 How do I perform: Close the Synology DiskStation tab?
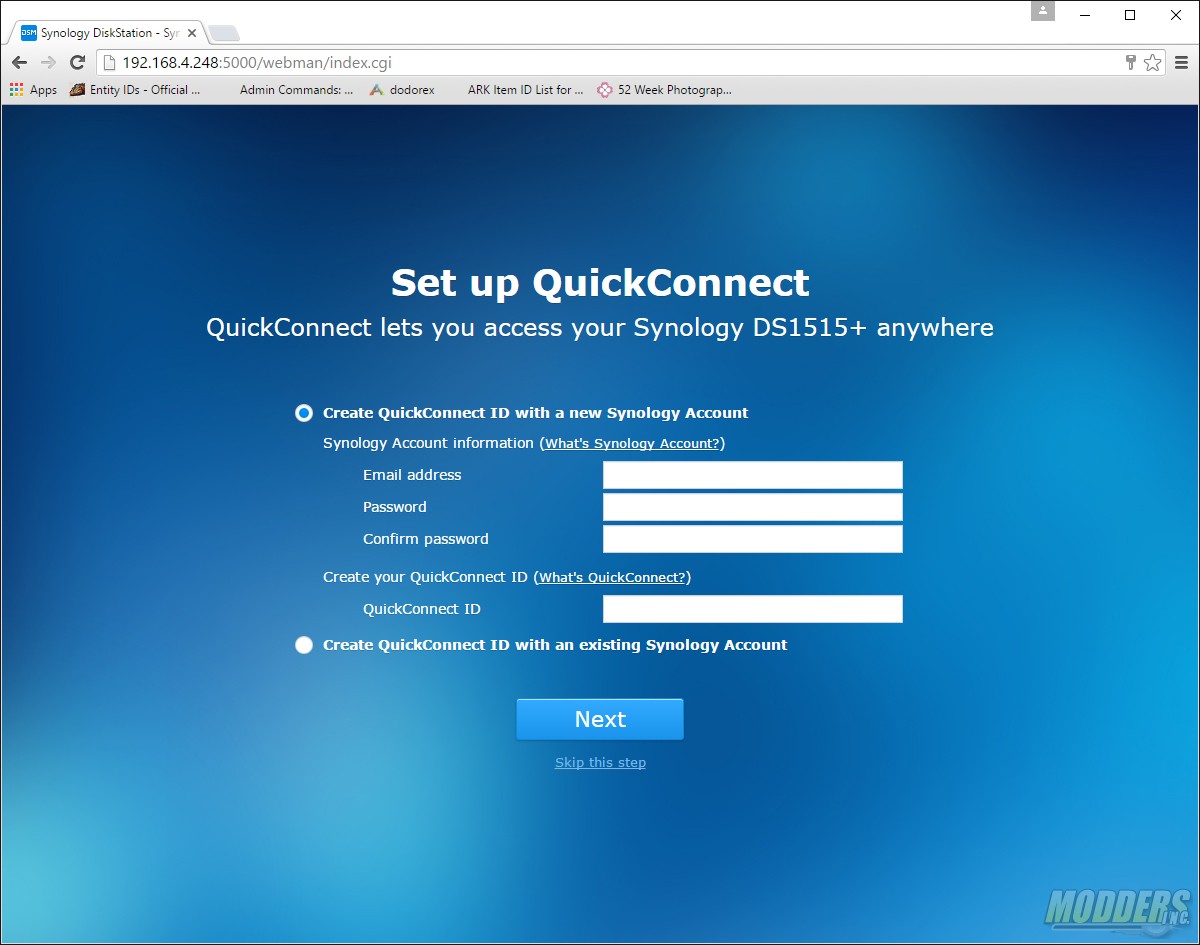192,33
